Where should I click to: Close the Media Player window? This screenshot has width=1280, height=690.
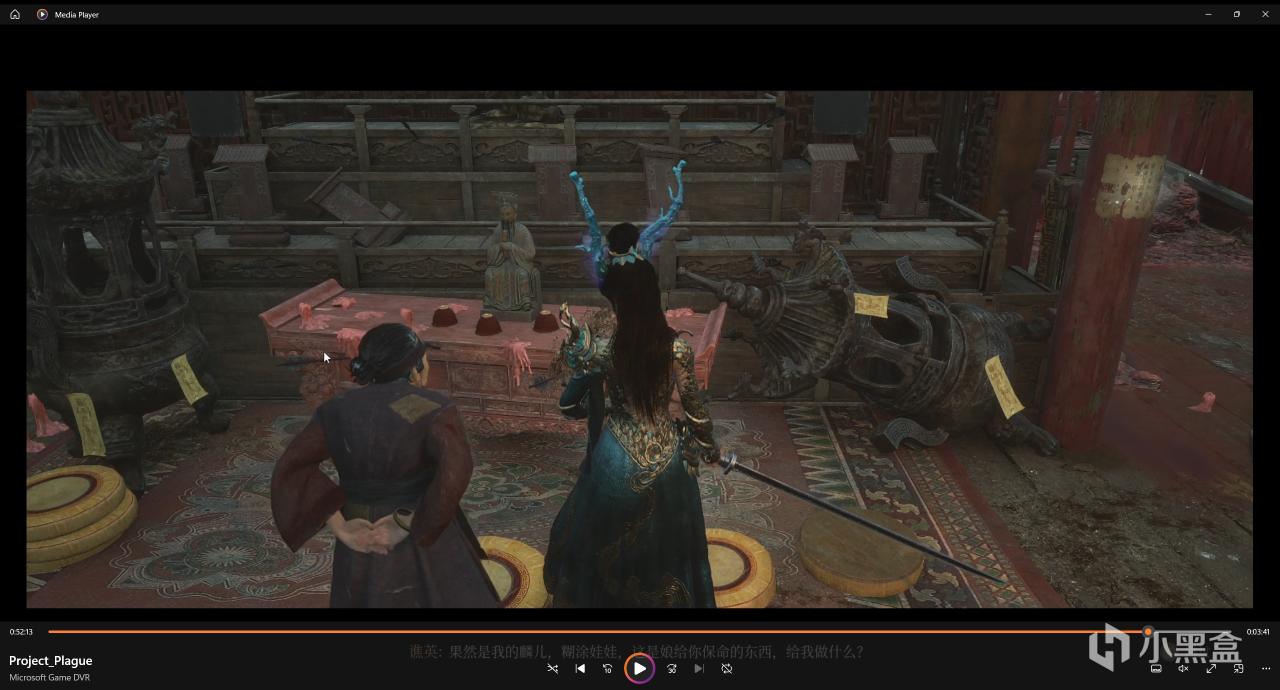(1264, 14)
